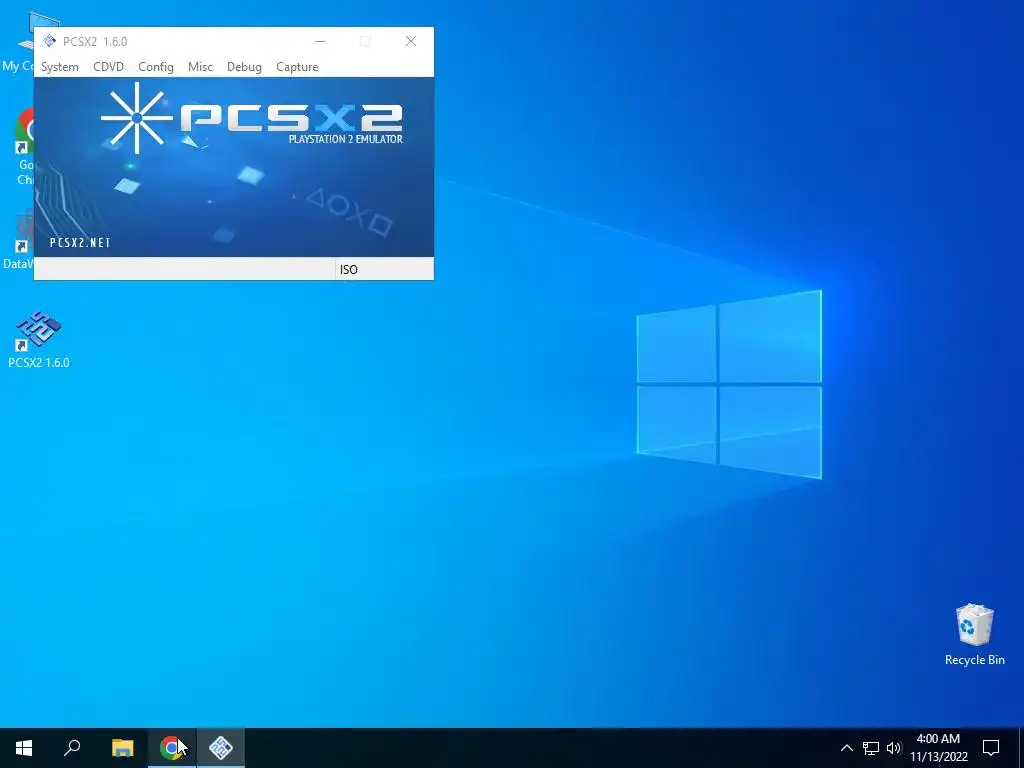Image resolution: width=1024 pixels, height=768 pixels.
Task: Switch to PCSX2 taskbar button
Action: click(x=221, y=748)
